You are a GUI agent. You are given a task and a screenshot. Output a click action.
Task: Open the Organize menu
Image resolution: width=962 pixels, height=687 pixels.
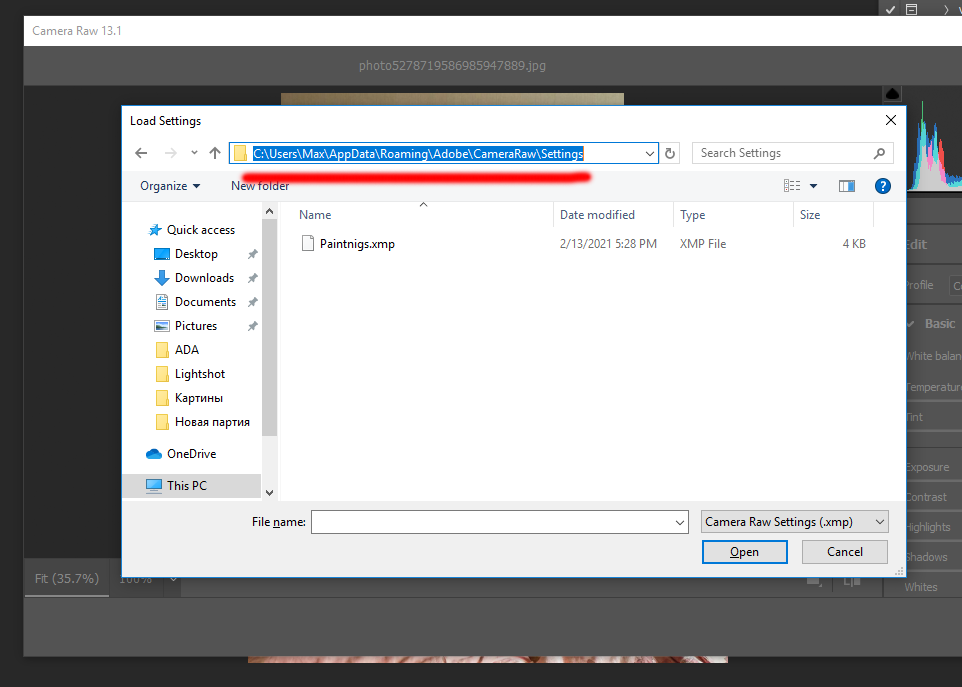tap(170, 186)
